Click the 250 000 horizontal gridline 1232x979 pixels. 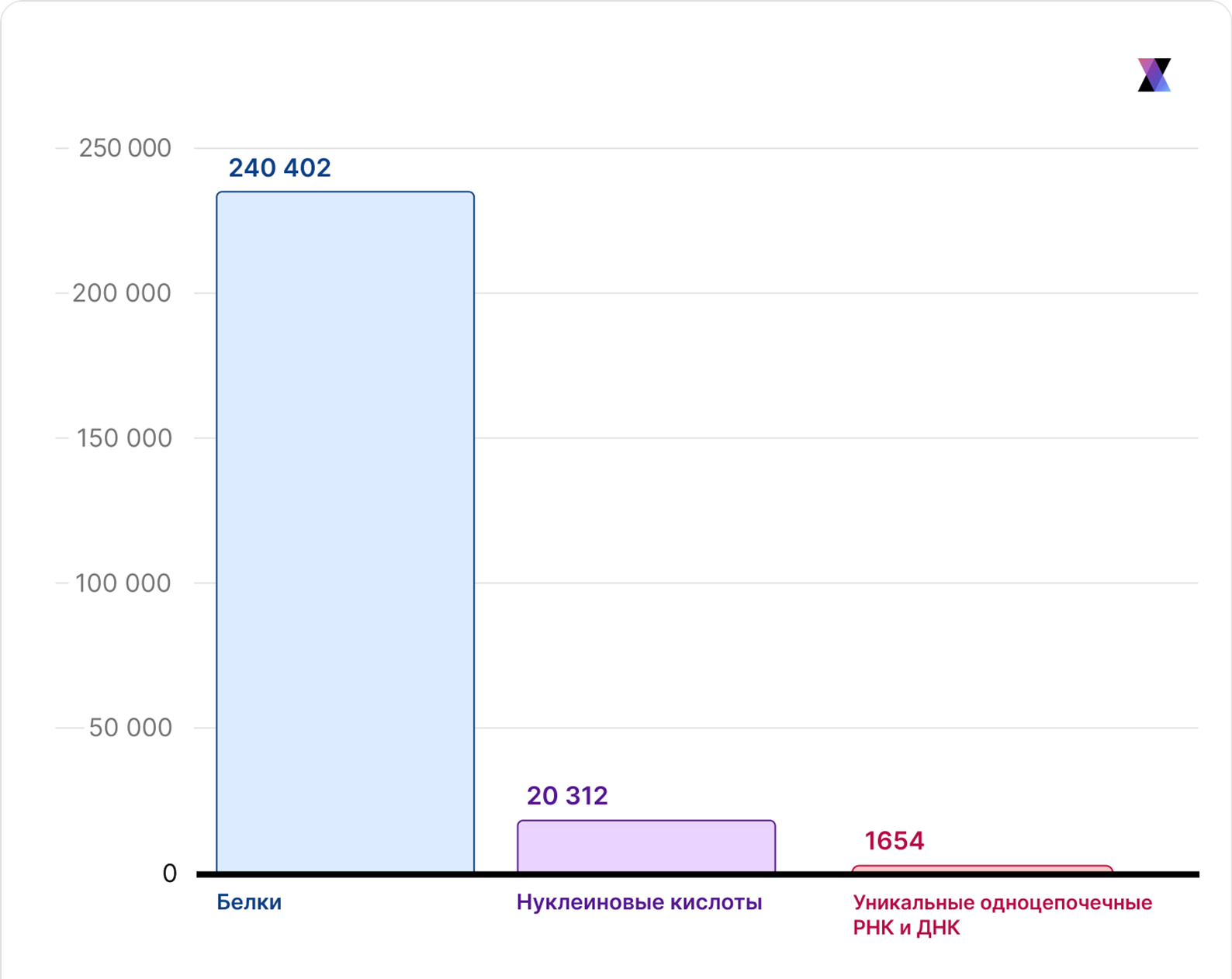click(x=776, y=148)
